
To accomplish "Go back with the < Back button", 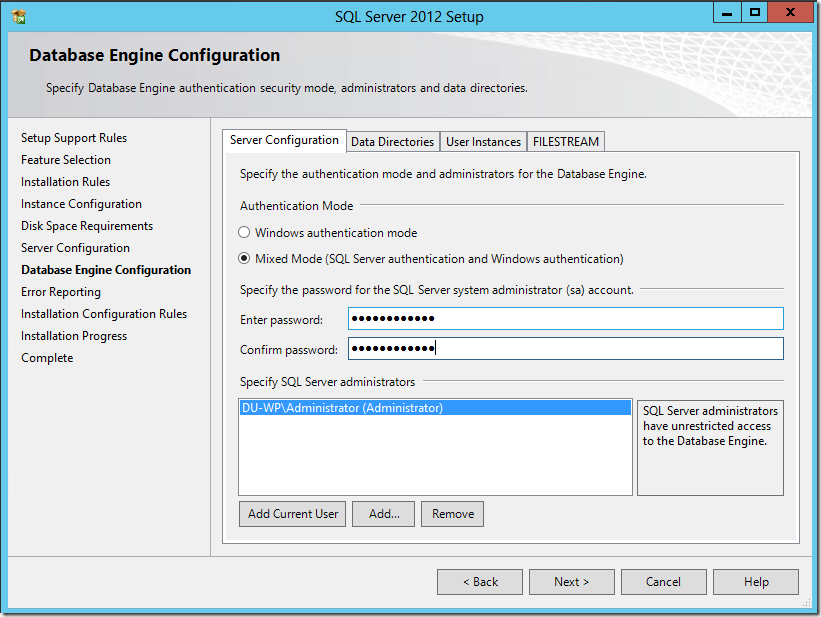I will 480,582.
